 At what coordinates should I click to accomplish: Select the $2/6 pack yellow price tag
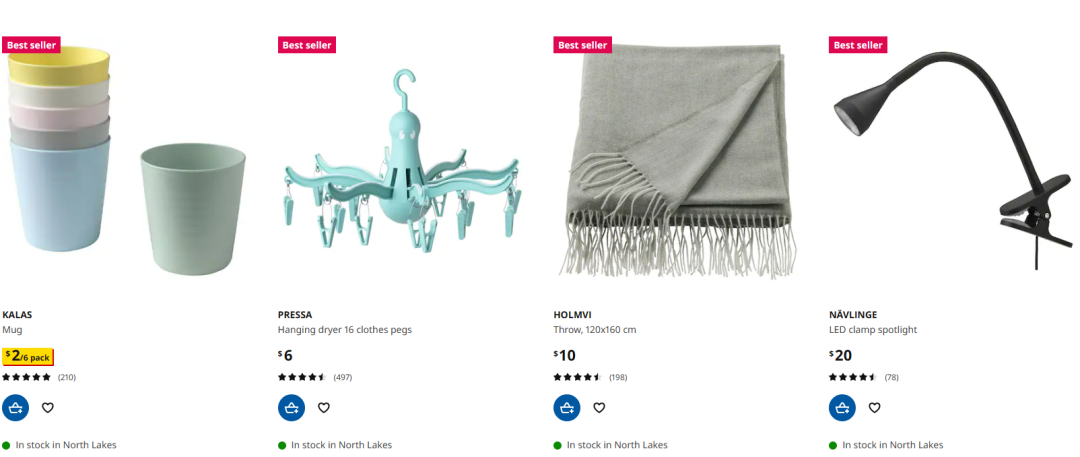point(28,356)
